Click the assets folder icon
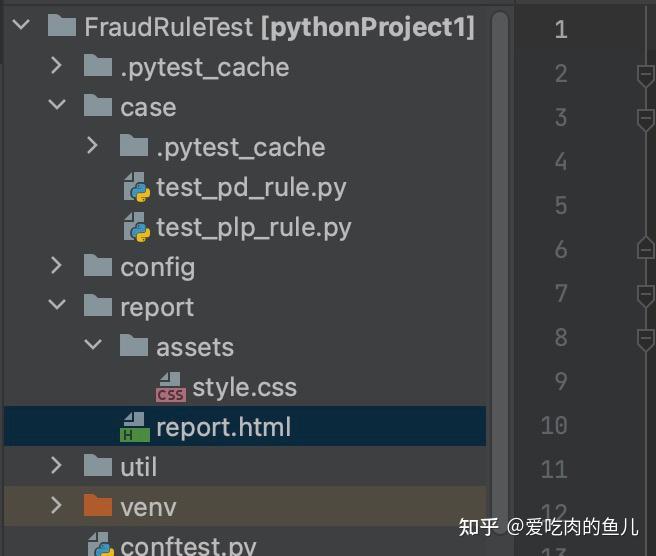 point(134,347)
